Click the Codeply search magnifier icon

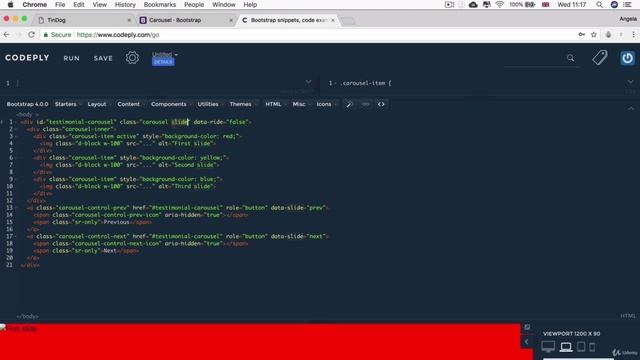coord(570,58)
